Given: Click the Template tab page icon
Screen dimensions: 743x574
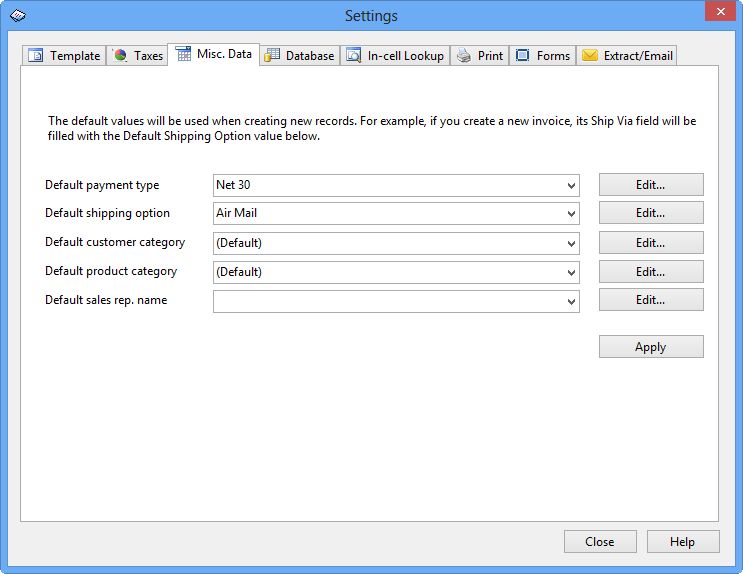Looking at the screenshot, I should 36,55.
